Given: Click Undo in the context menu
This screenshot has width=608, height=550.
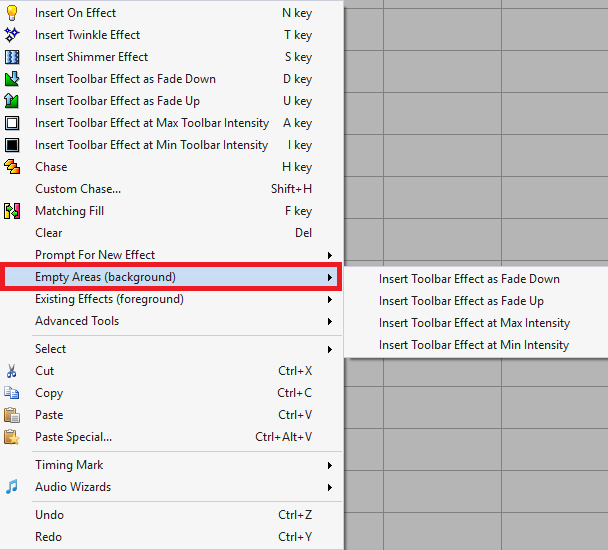Looking at the screenshot, I should pyautogui.click(x=49, y=515).
